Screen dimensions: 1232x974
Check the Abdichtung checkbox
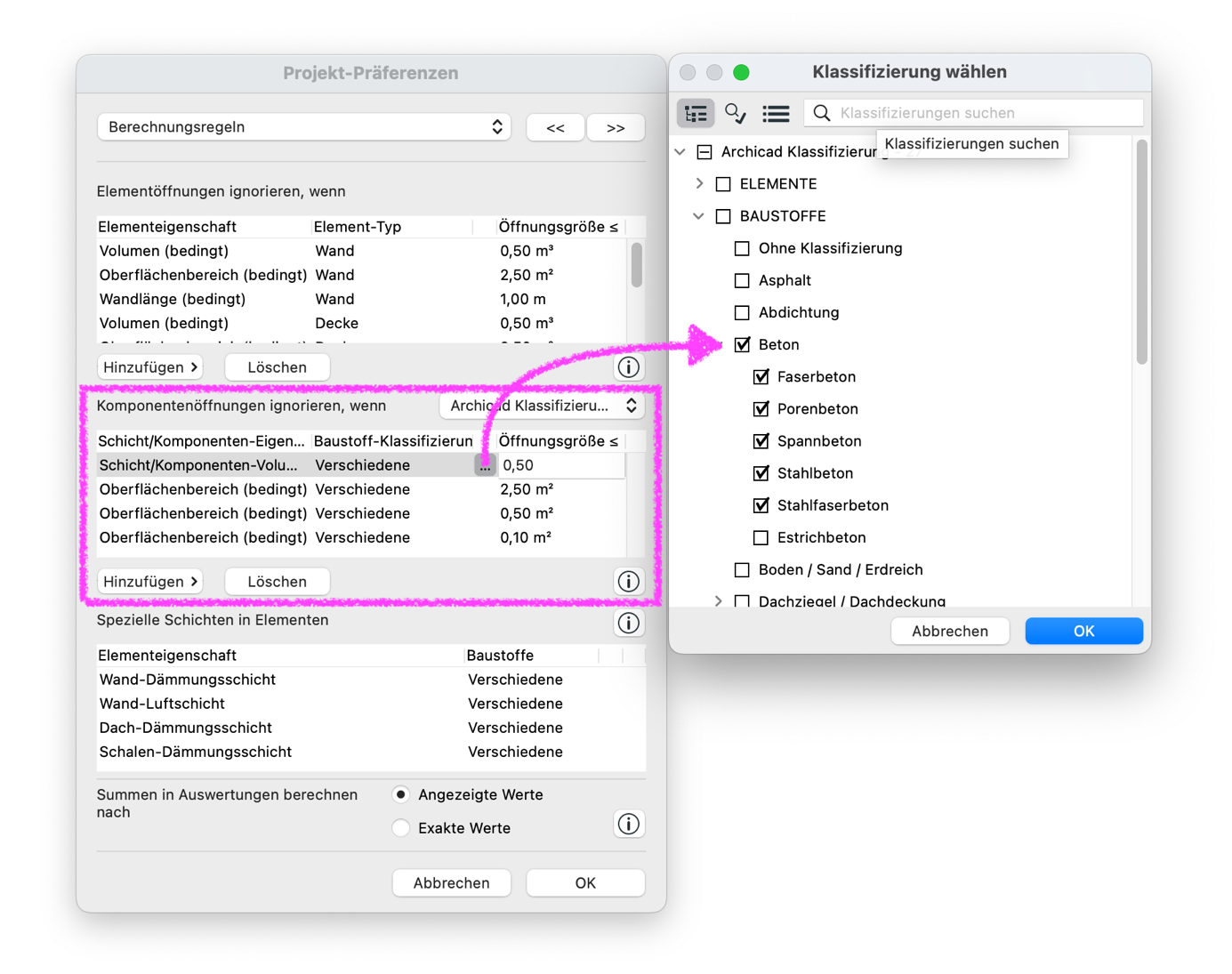point(742,312)
